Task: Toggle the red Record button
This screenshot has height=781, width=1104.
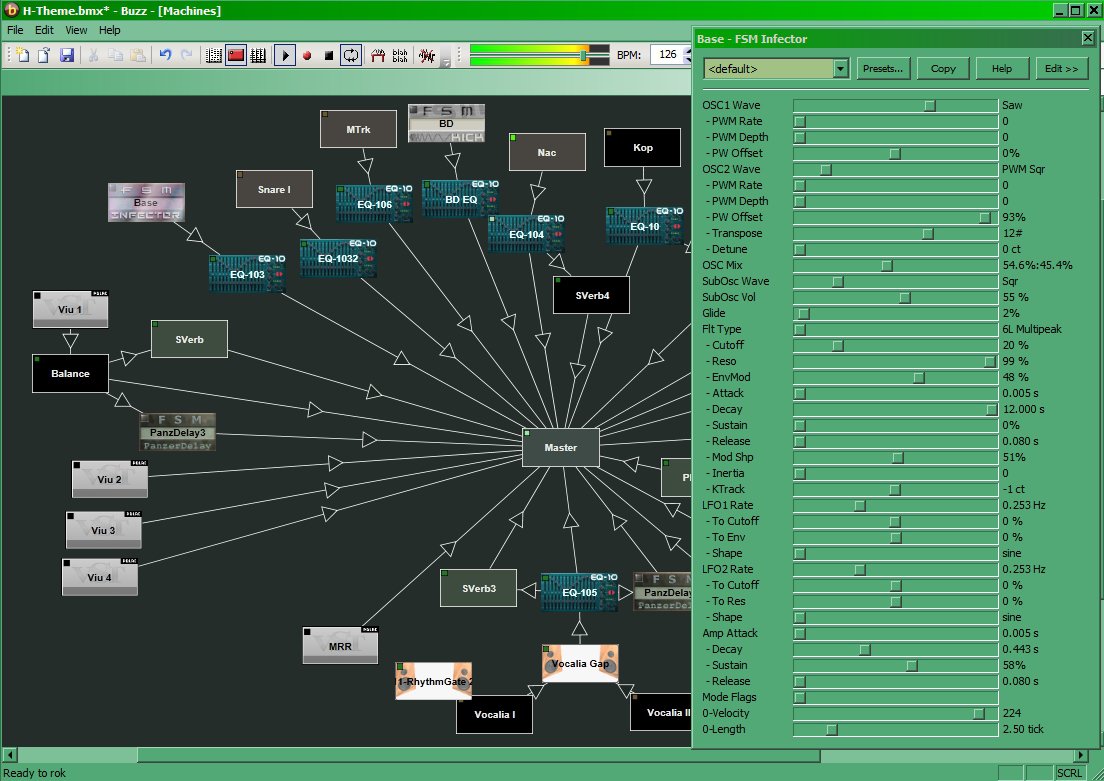Action: pyautogui.click(x=307, y=55)
